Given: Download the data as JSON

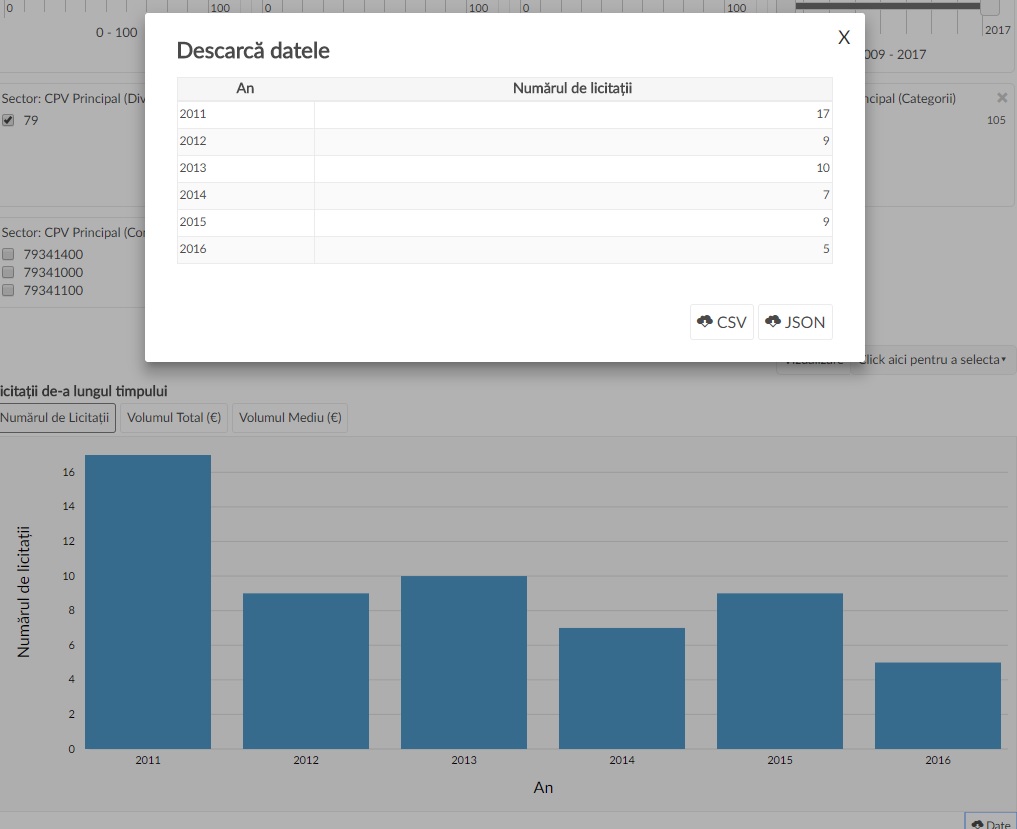Looking at the screenshot, I should pyautogui.click(x=795, y=322).
